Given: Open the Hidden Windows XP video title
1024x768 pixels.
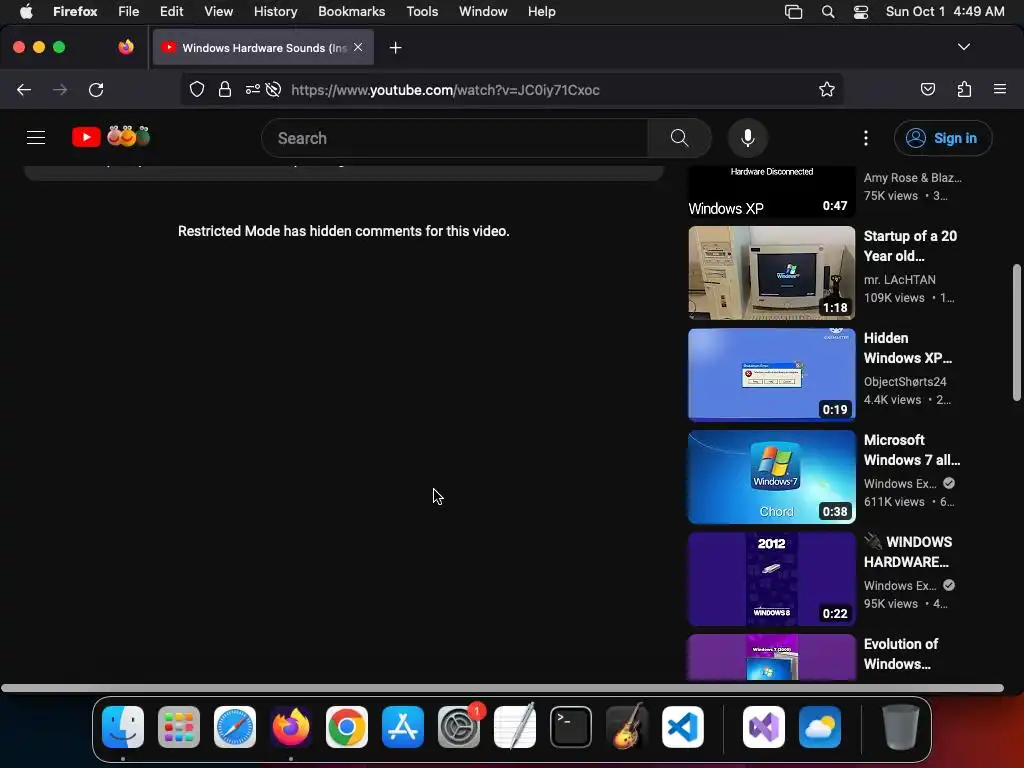Looking at the screenshot, I should point(908,348).
